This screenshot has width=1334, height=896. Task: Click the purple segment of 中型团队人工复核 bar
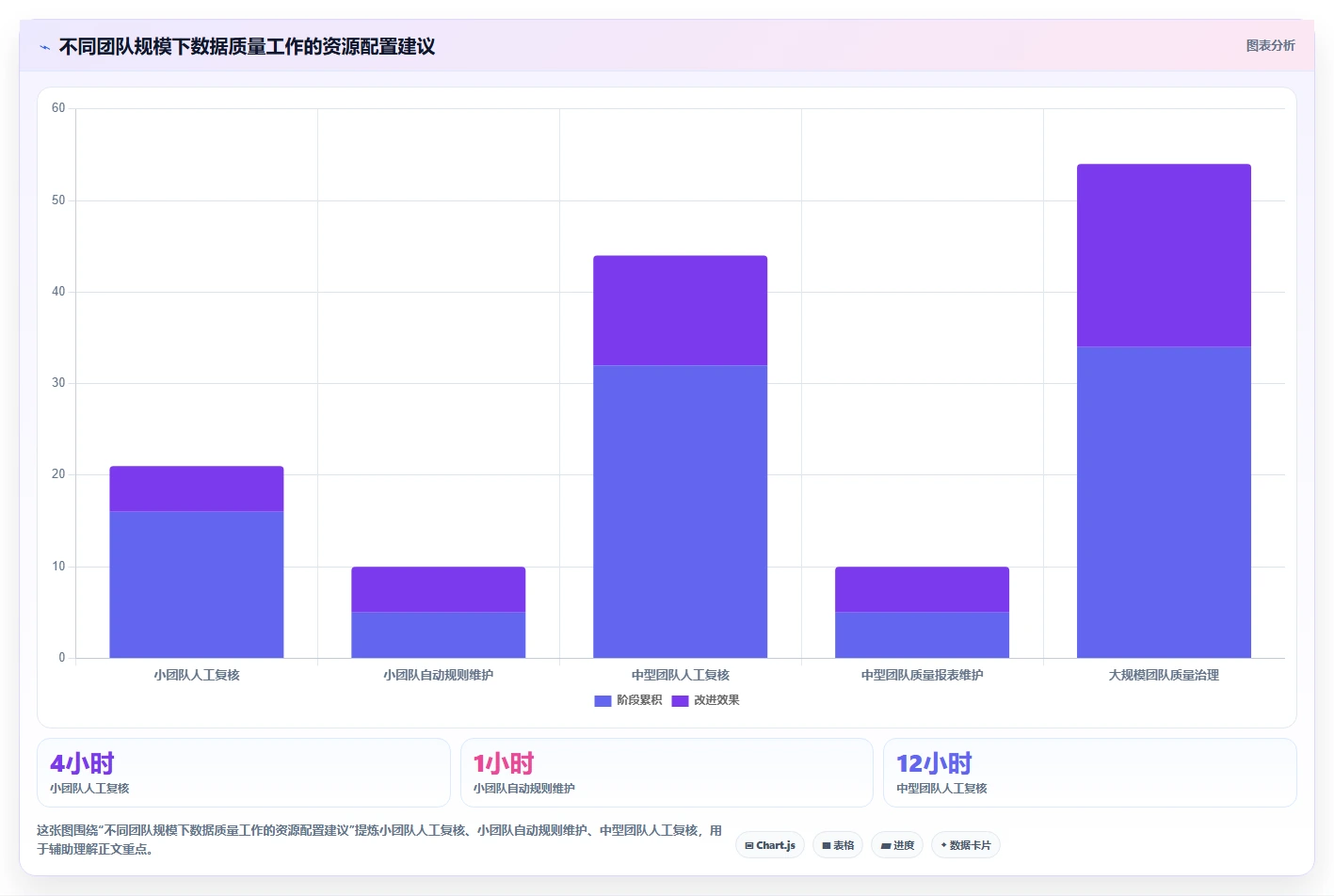point(681,311)
